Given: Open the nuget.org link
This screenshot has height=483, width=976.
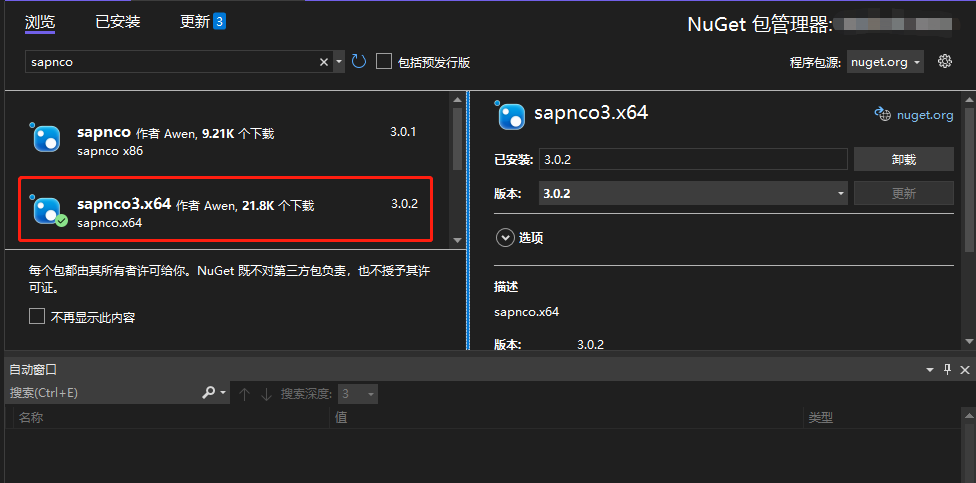Looking at the screenshot, I should (924, 115).
